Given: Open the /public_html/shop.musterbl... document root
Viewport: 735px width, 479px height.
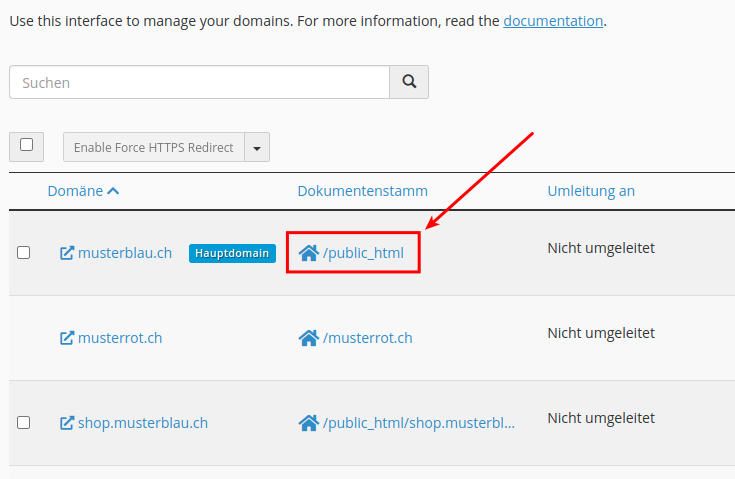Looking at the screenshot, I should tap(419, 423).
